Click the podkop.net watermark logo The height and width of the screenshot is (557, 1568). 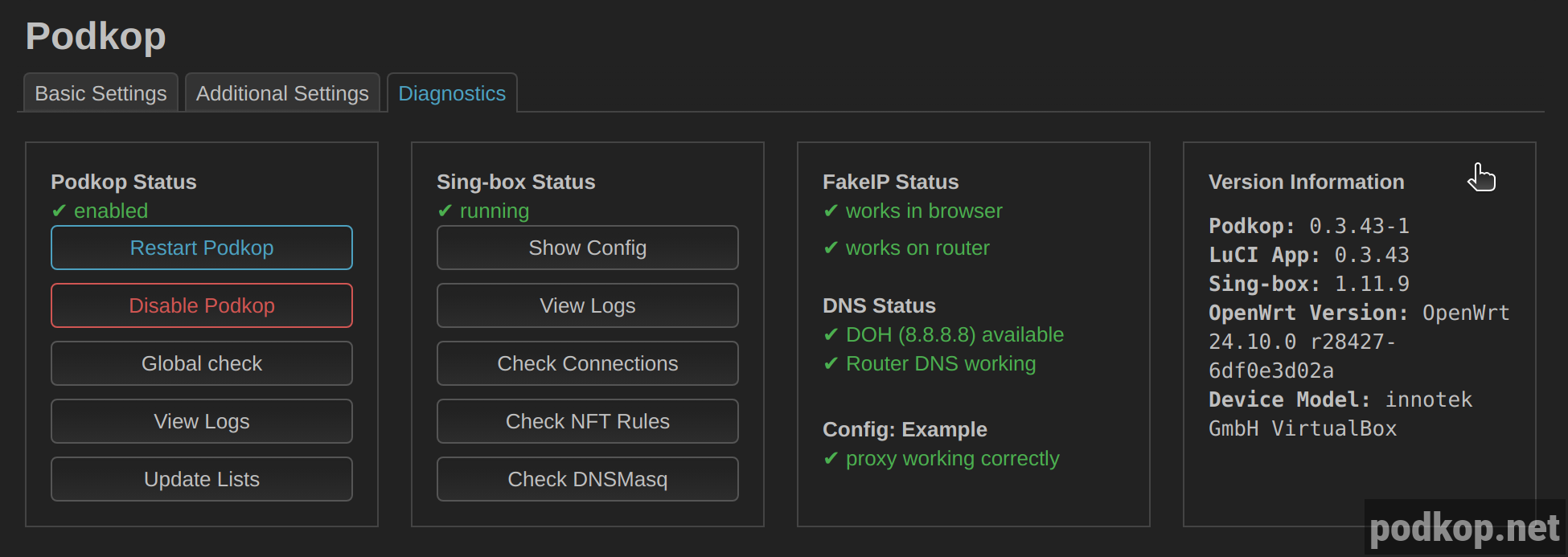(1463, 528)
